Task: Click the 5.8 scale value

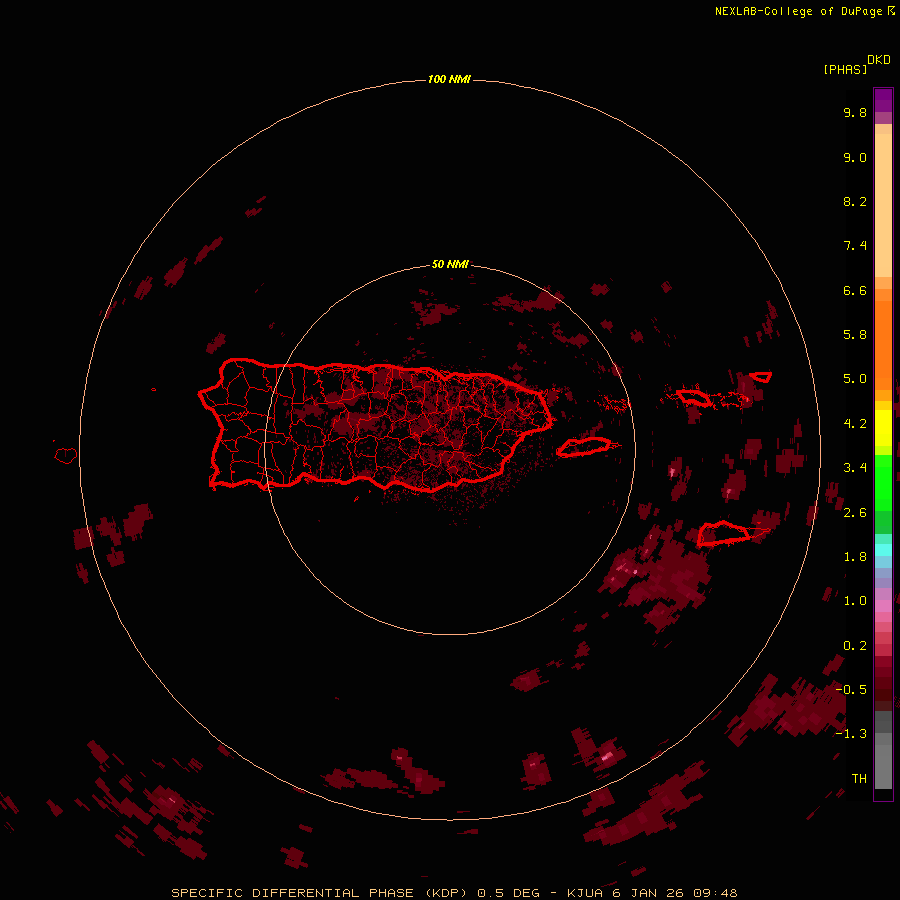Action: pos(855,335)
